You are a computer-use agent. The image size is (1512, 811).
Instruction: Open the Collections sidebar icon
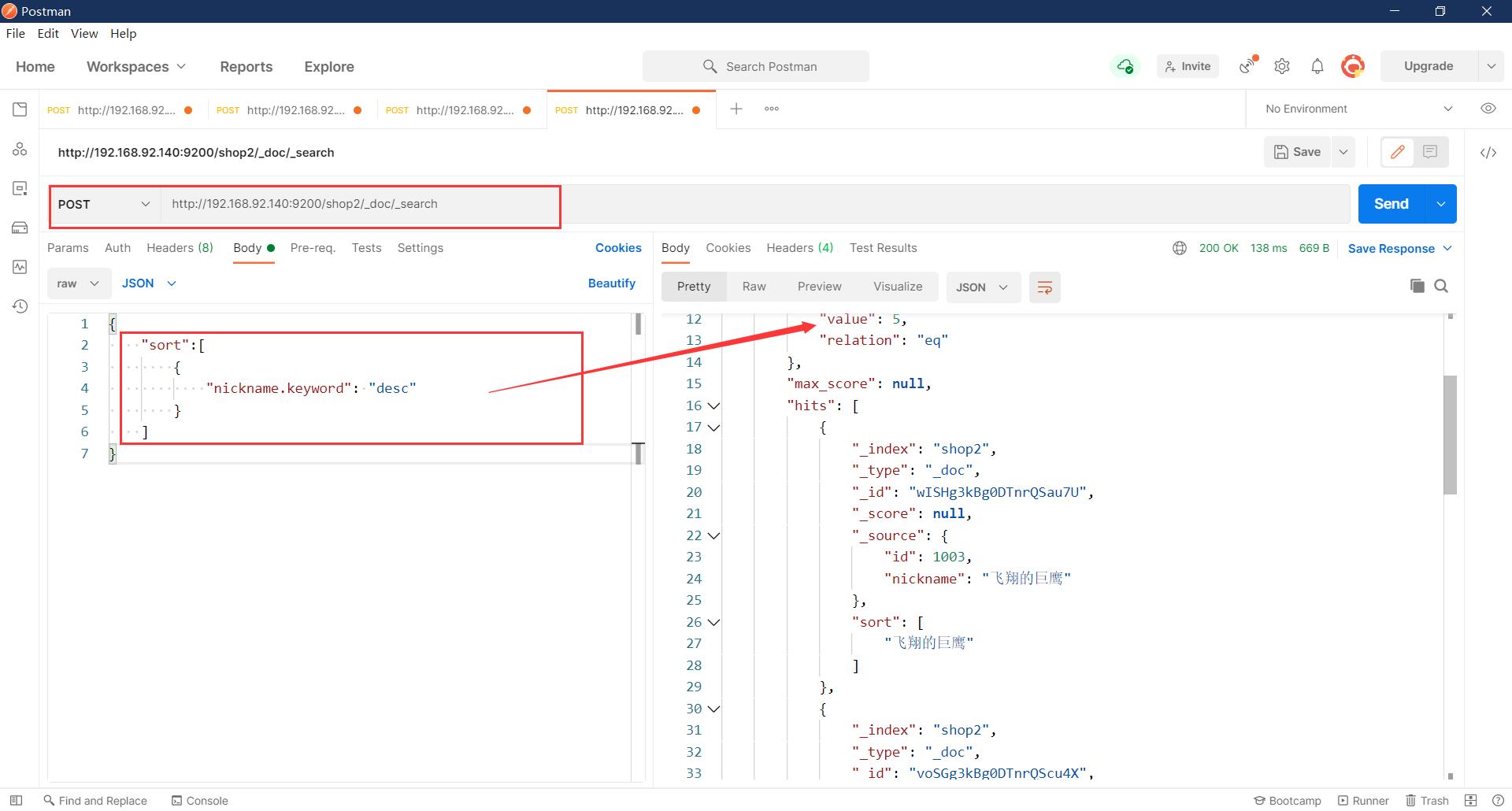coord(20,109)
